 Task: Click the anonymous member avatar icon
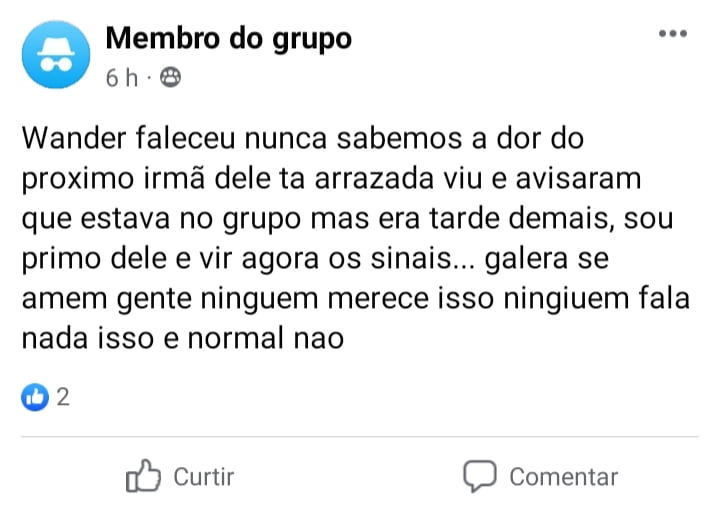[56, 54]
